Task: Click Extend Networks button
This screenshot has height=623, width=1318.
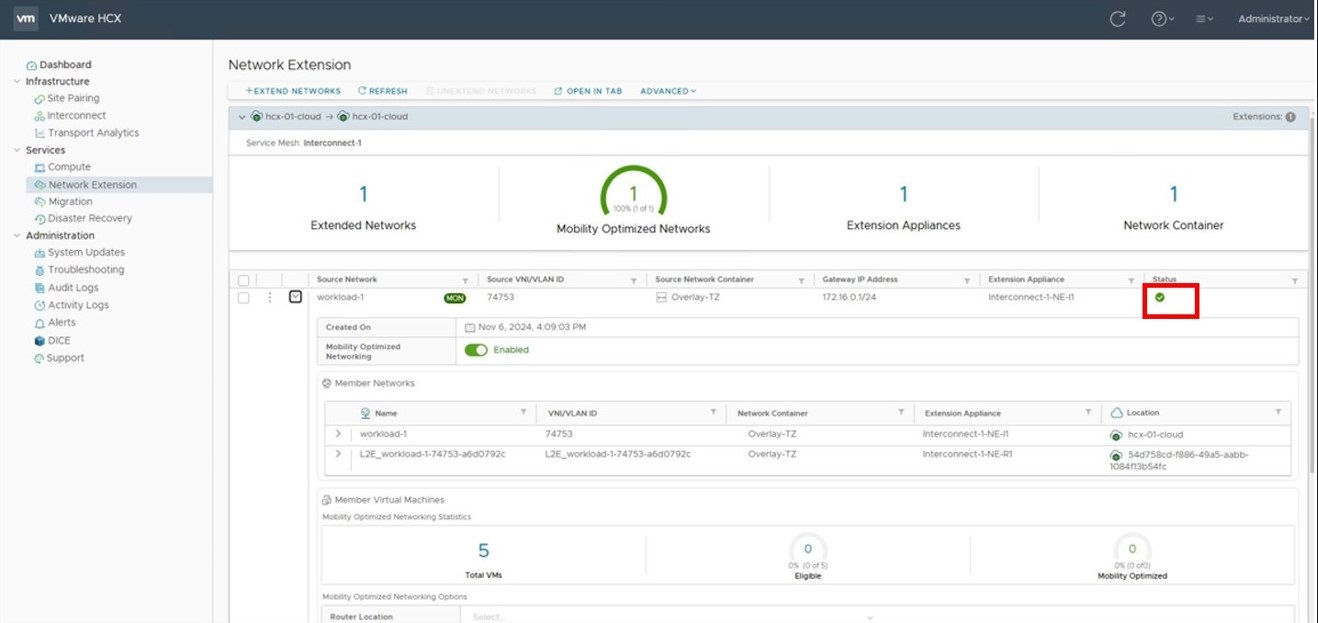Action: coord(293,91)
